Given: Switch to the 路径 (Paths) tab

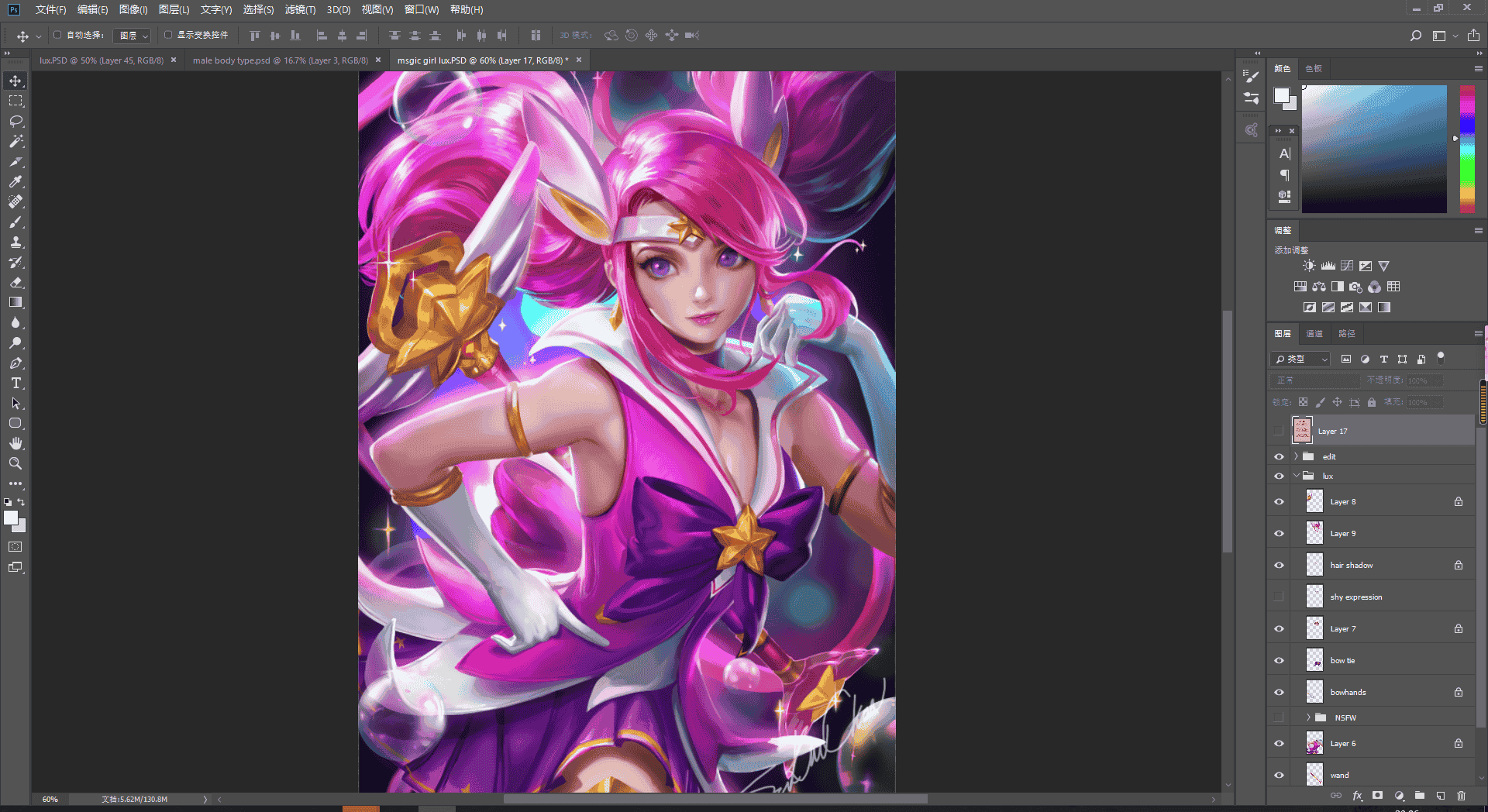Looking at the screenshot, I should pos(1347,334).
